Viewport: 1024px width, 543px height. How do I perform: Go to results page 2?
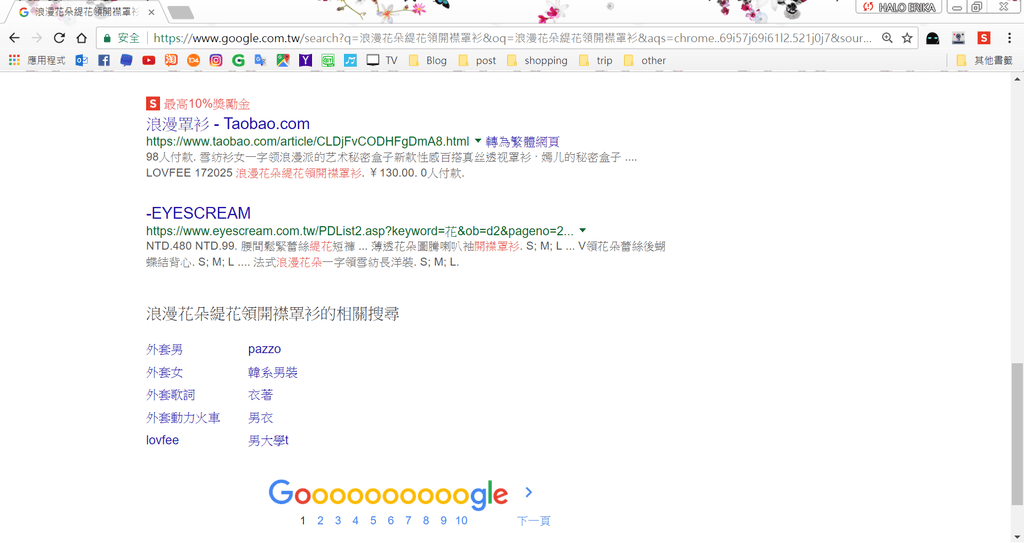click(x=320, y=521)
